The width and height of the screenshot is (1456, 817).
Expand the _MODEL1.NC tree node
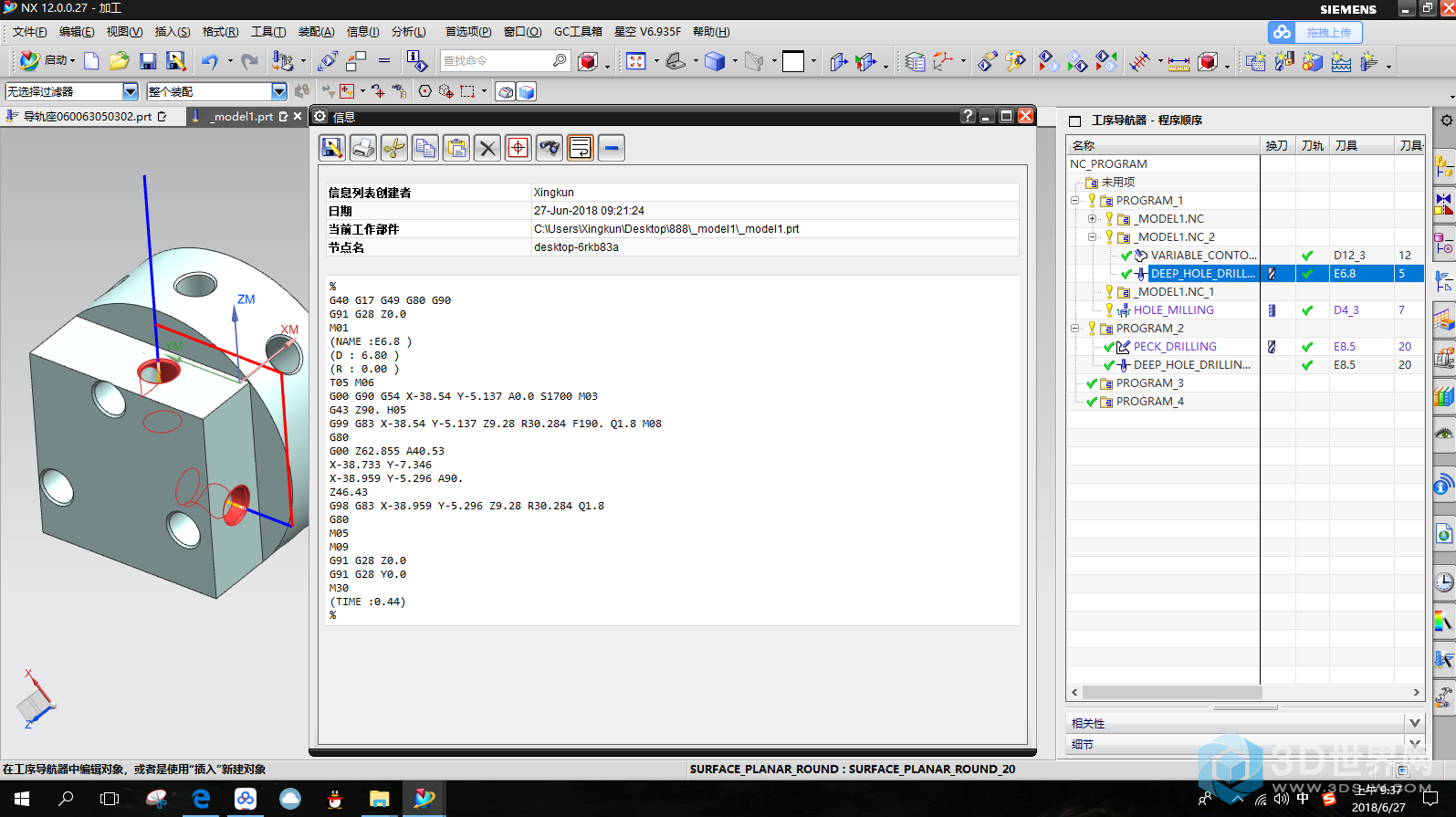(x=1092, y=218)
